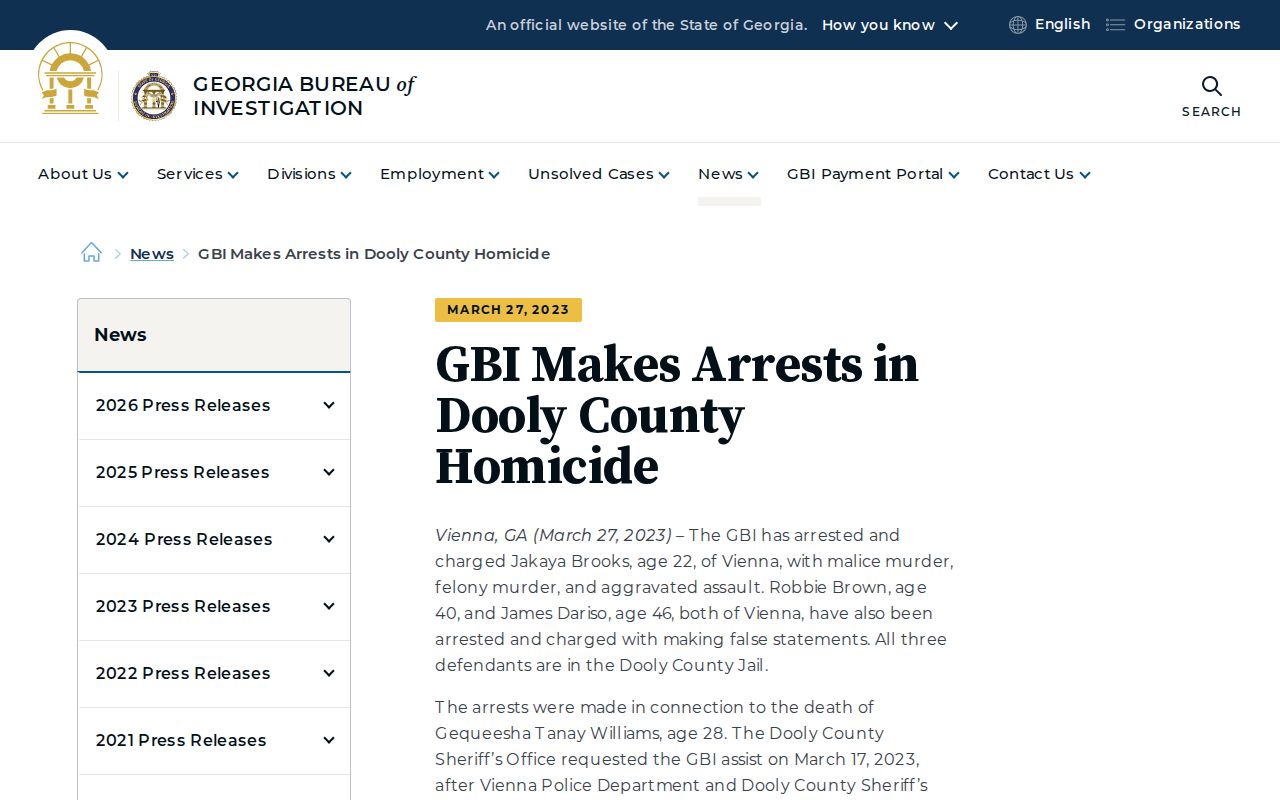Open the Unsolved Cases menu
The image size is (1280, 800).
(x=599, y=174)
